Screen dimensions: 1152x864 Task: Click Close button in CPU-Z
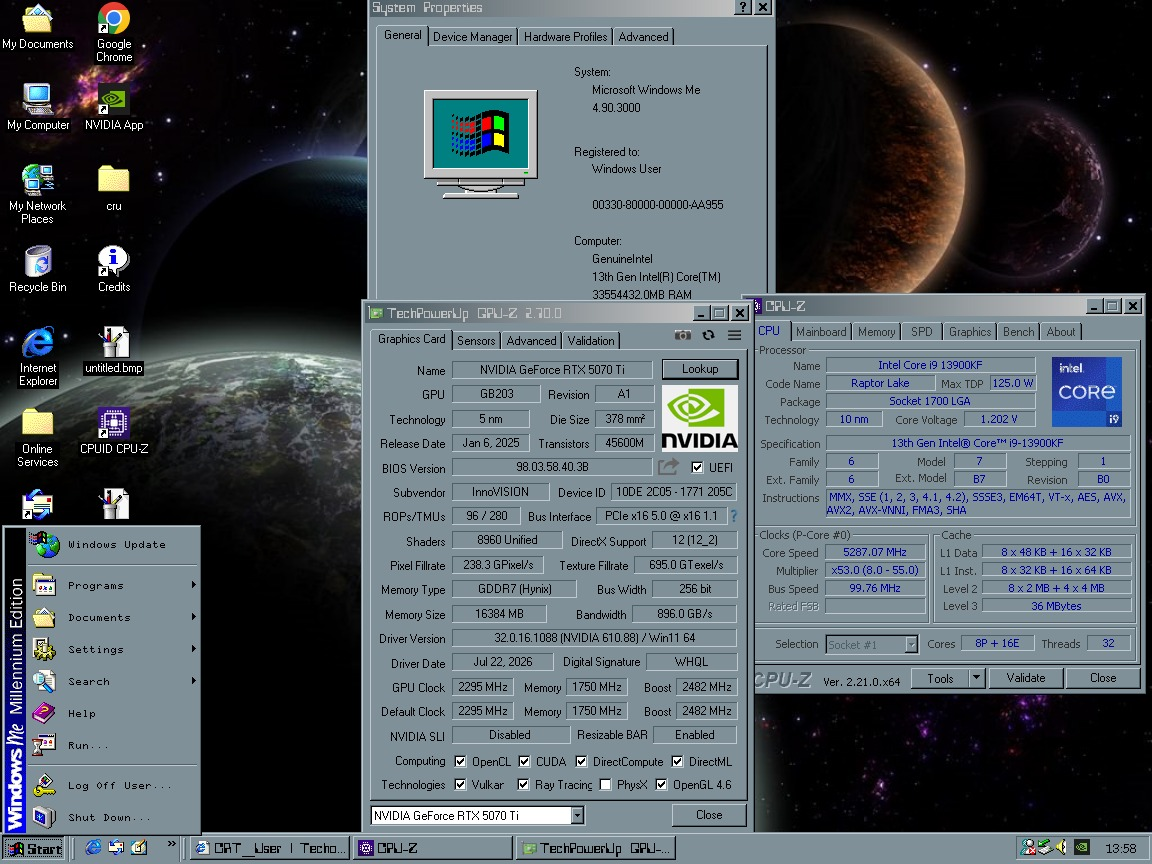pyautogui.click(x=1103, y=678)
